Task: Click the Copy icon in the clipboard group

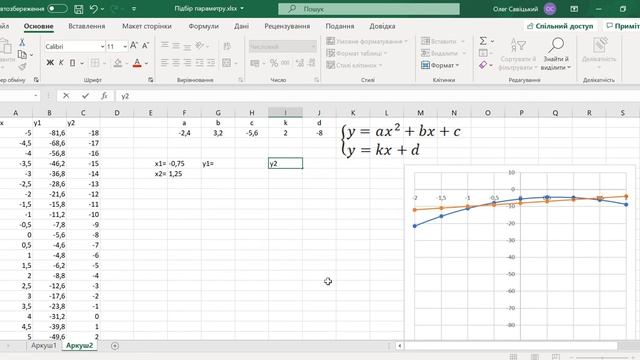Action: tap(22, 54)
